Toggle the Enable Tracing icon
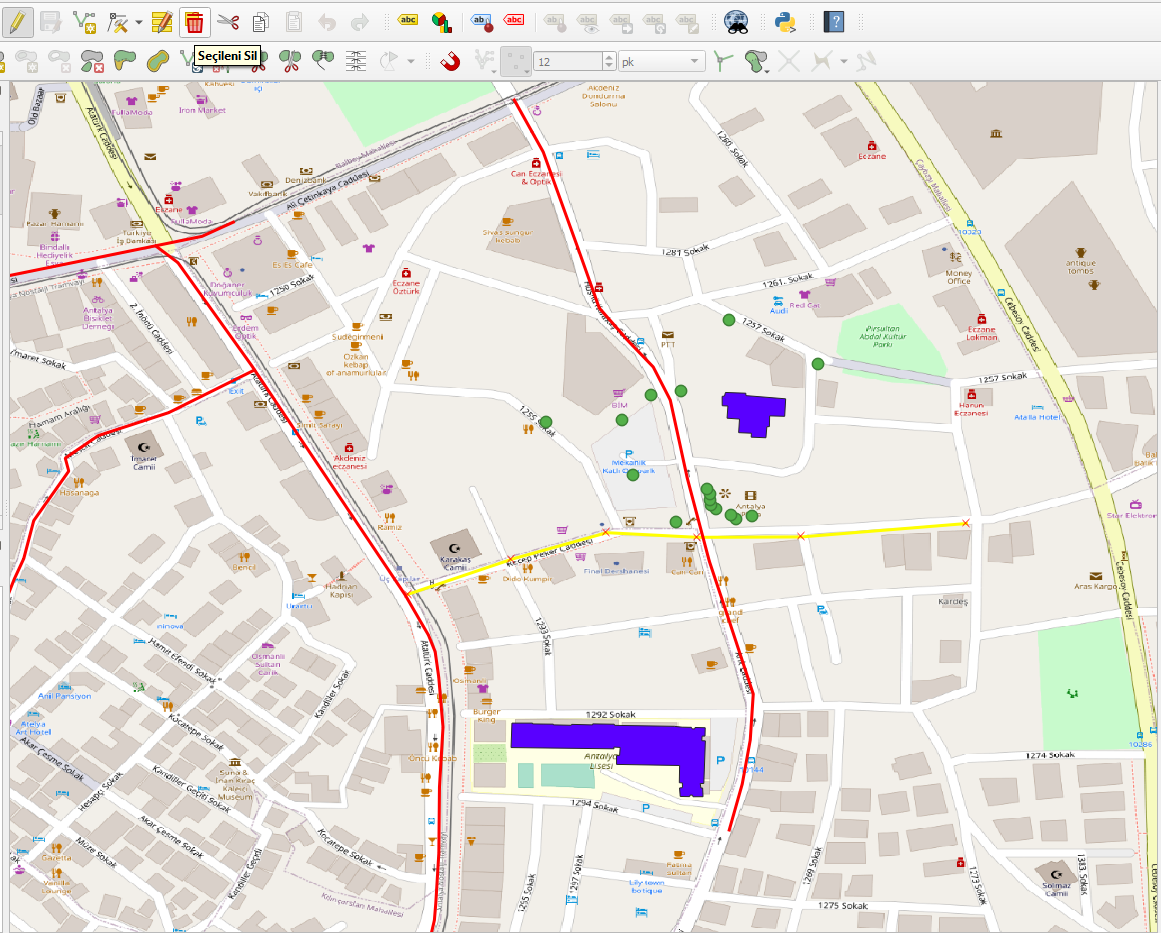This screenshot has width=1161, height=933. [x=865, y=61]
